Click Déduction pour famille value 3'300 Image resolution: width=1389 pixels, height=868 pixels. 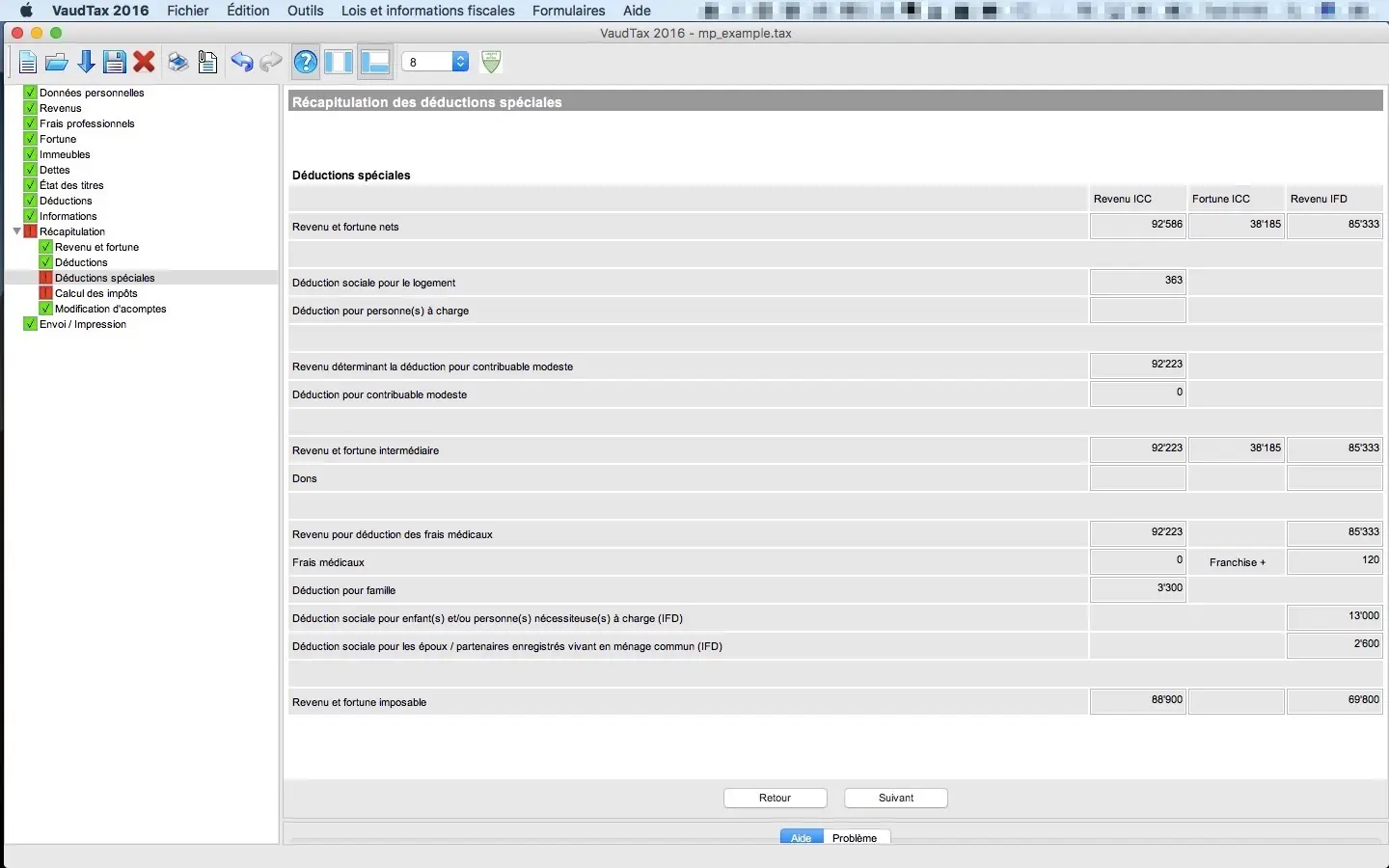tap(1138, 589)
